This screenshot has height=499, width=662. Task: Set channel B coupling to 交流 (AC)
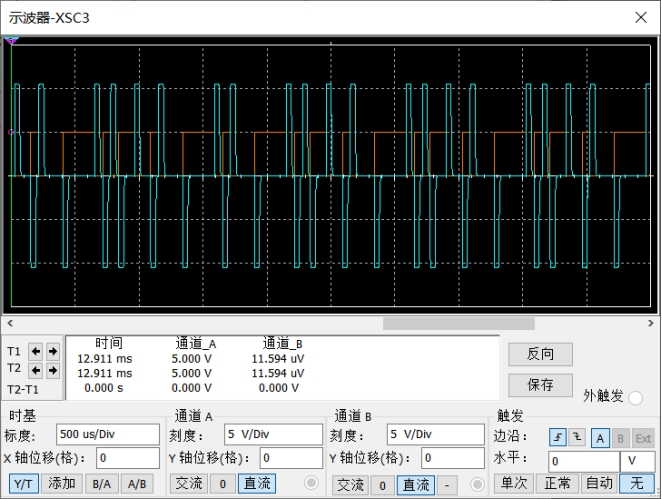coord(350,485)
